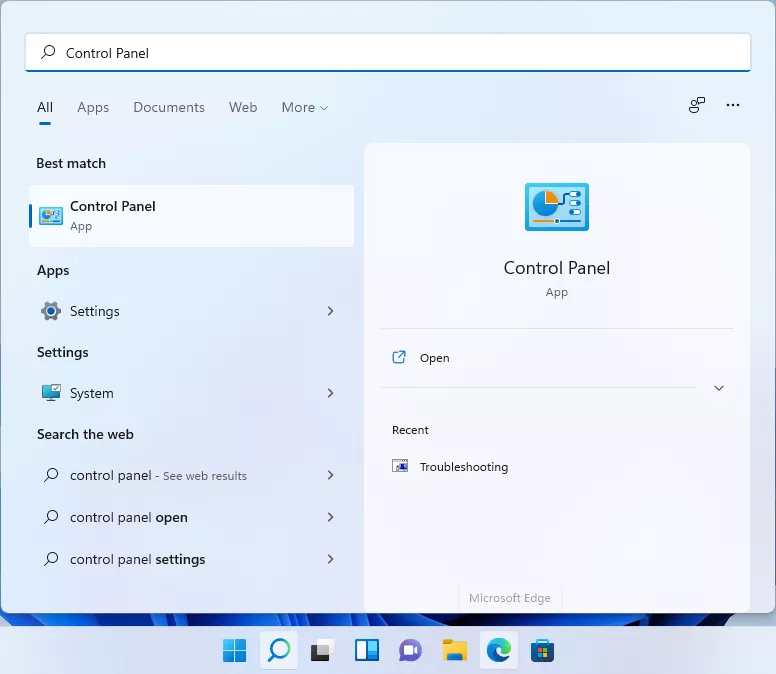The width and height of the screenshot is (776, 674).
Task: Select the Web filter tab
Action: 243,107
